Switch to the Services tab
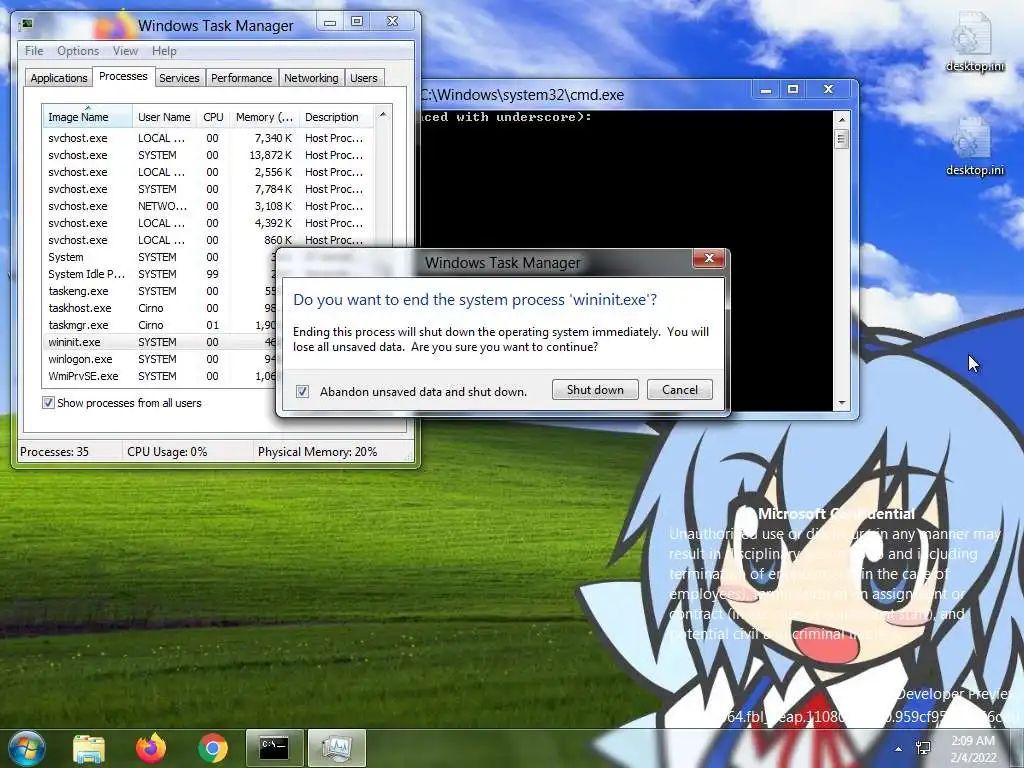1024x768 pixels. [179, 78]
